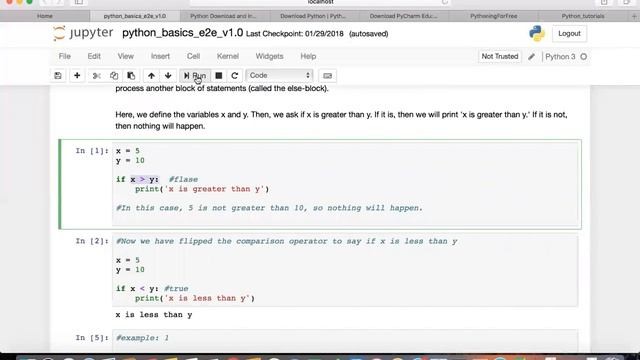640x360 pixels.
Task: Open the Kernel menu
Action: (228, 56)
